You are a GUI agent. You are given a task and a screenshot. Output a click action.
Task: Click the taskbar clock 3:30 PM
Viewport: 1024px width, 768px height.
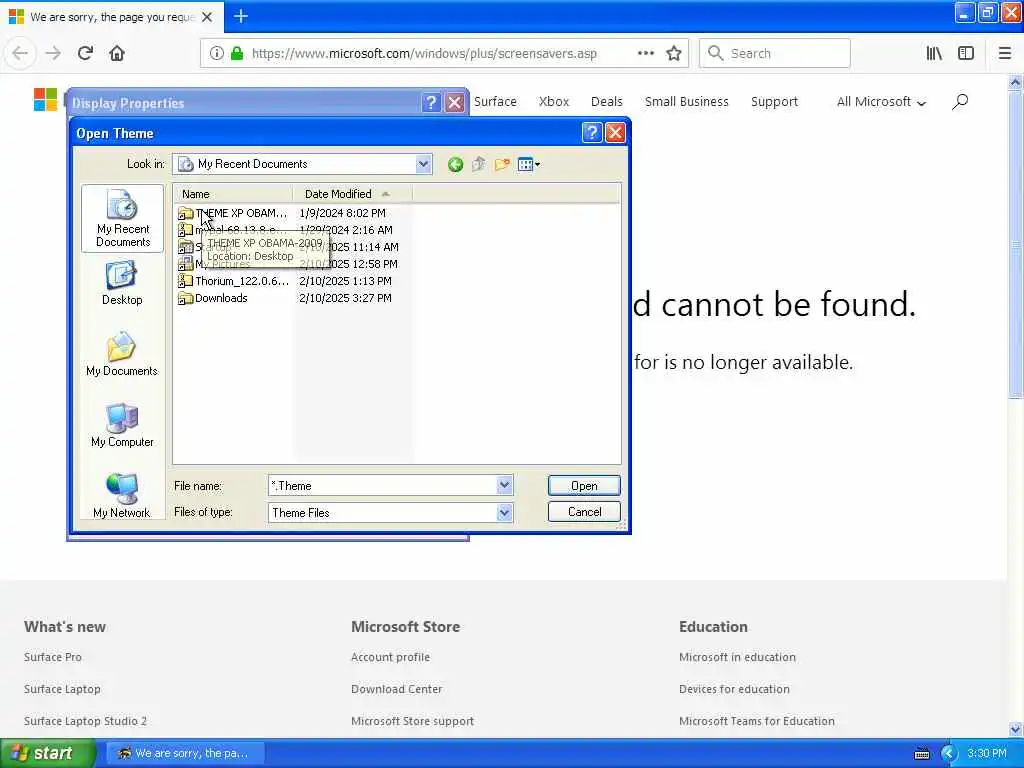pyautogui.click(x=986, y=753)
